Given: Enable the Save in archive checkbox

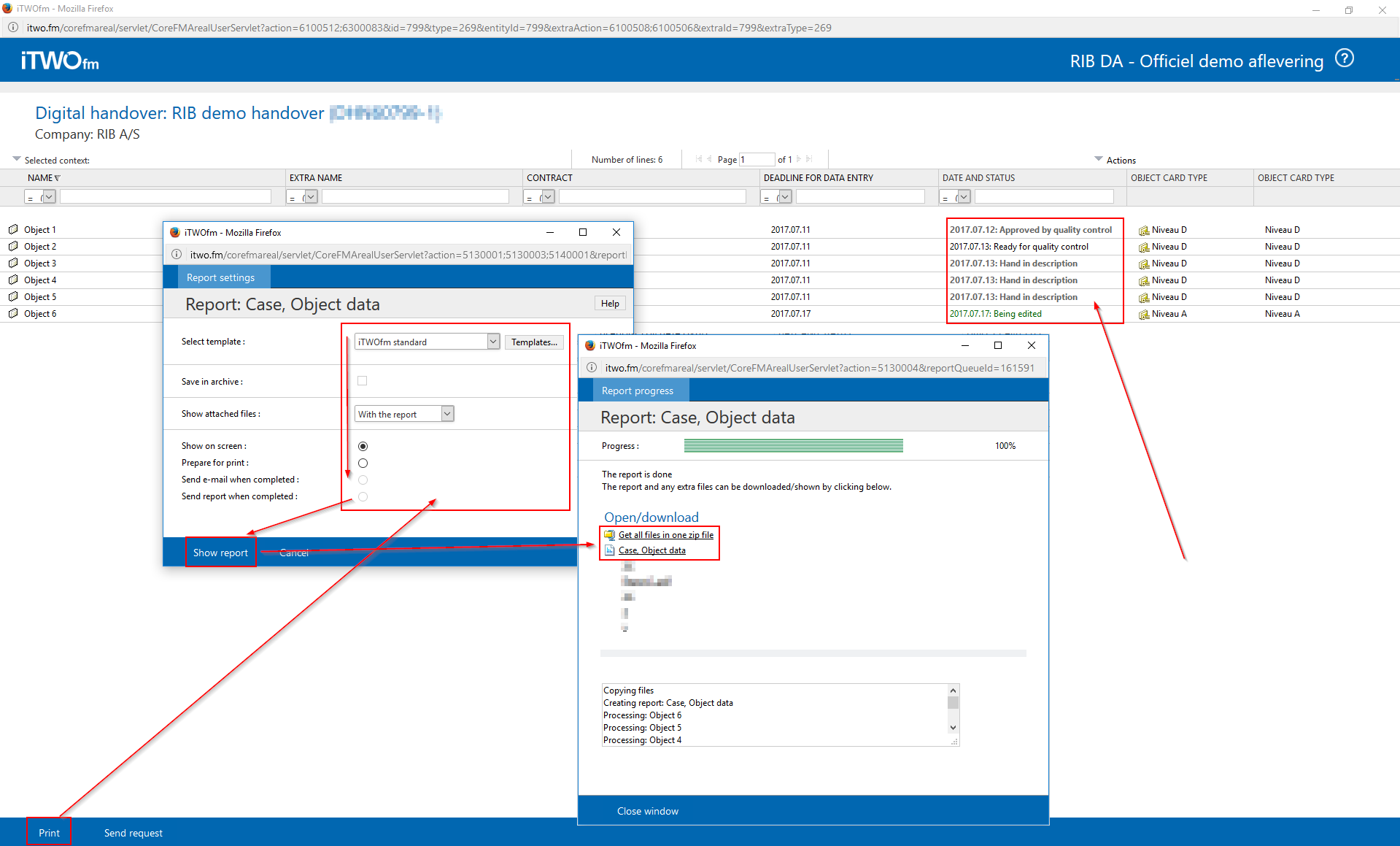Looking at the screenshot, I should click(363, 381).
